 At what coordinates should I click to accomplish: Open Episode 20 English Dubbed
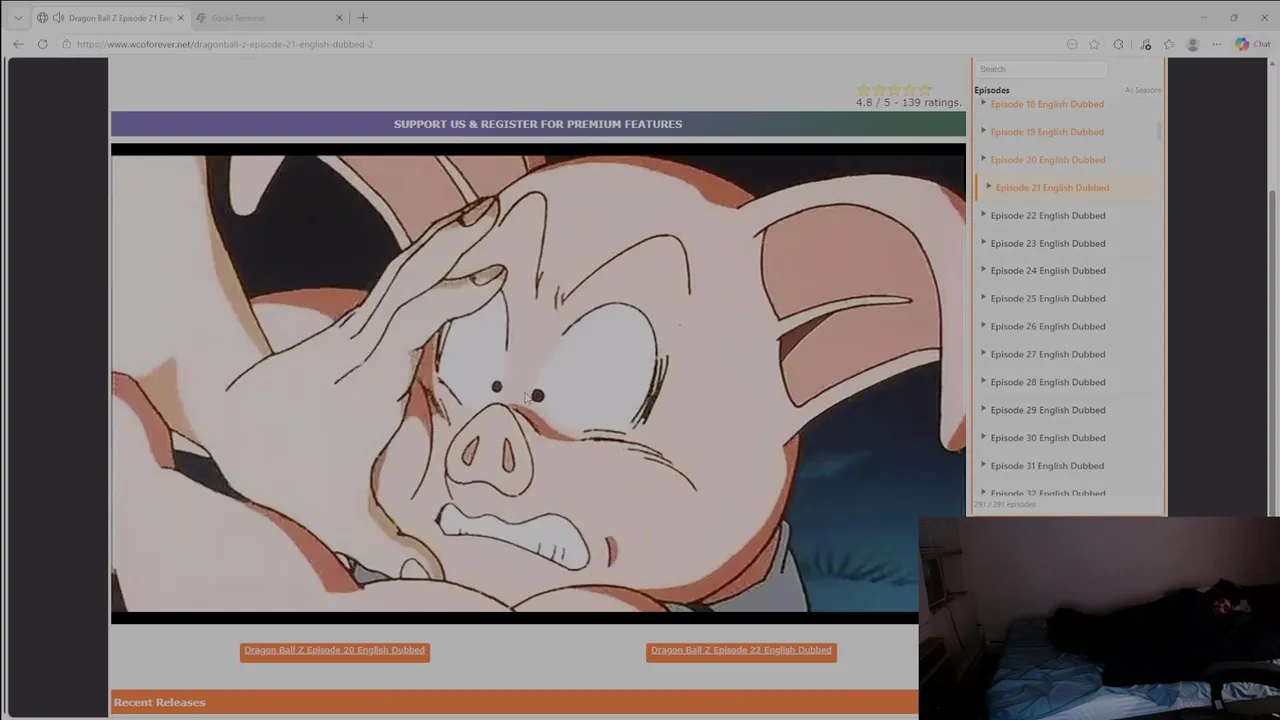tap(1048, 160)
